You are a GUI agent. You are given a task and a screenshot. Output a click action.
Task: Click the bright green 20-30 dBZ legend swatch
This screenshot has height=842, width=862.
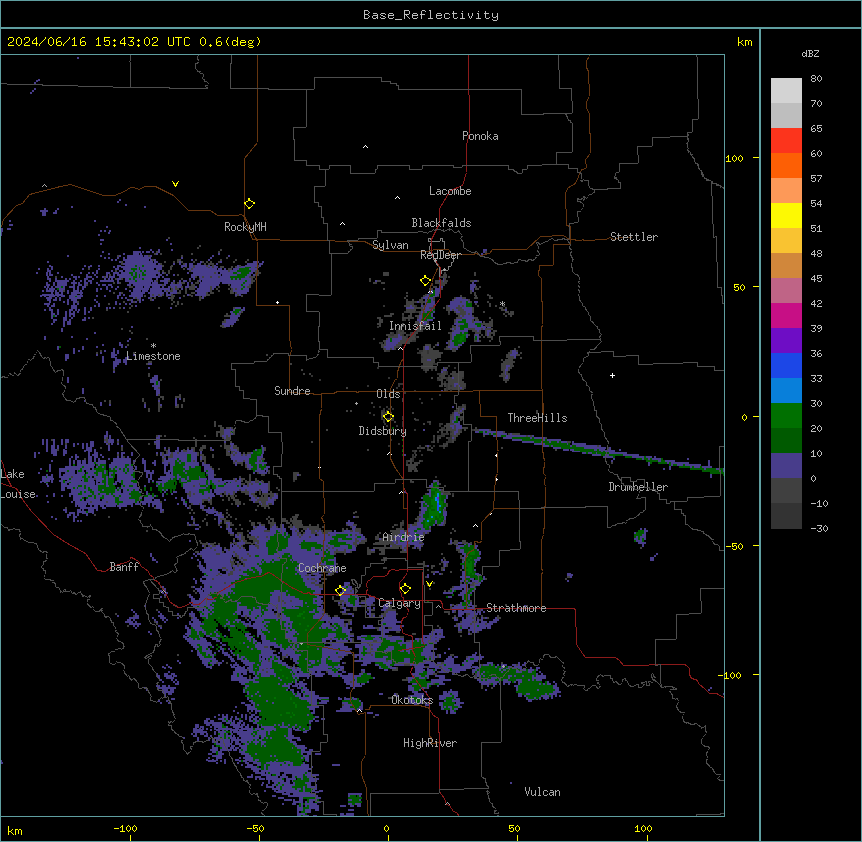(786, 416)
